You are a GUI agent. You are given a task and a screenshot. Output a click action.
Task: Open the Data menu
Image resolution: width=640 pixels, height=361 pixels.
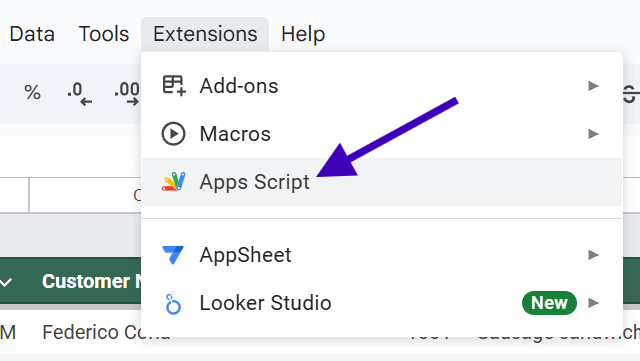[x=32, y=34]
